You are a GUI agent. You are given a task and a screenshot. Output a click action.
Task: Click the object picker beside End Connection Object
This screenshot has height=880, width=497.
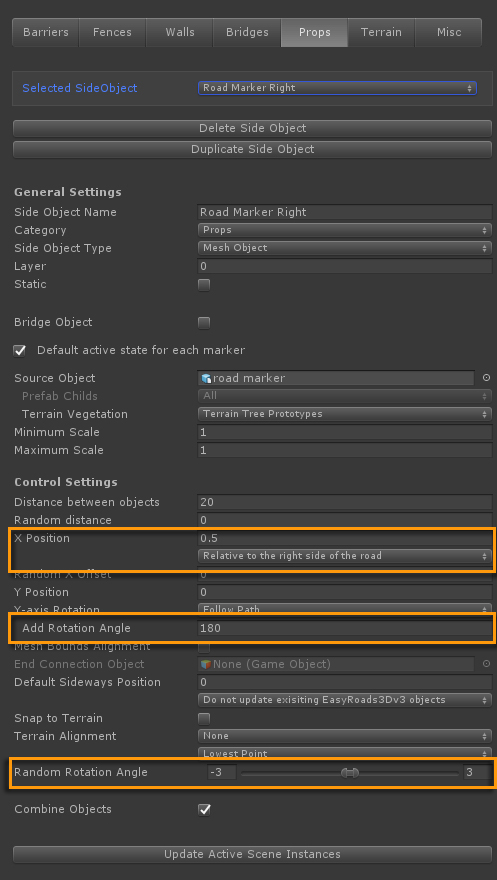[486, 664]
